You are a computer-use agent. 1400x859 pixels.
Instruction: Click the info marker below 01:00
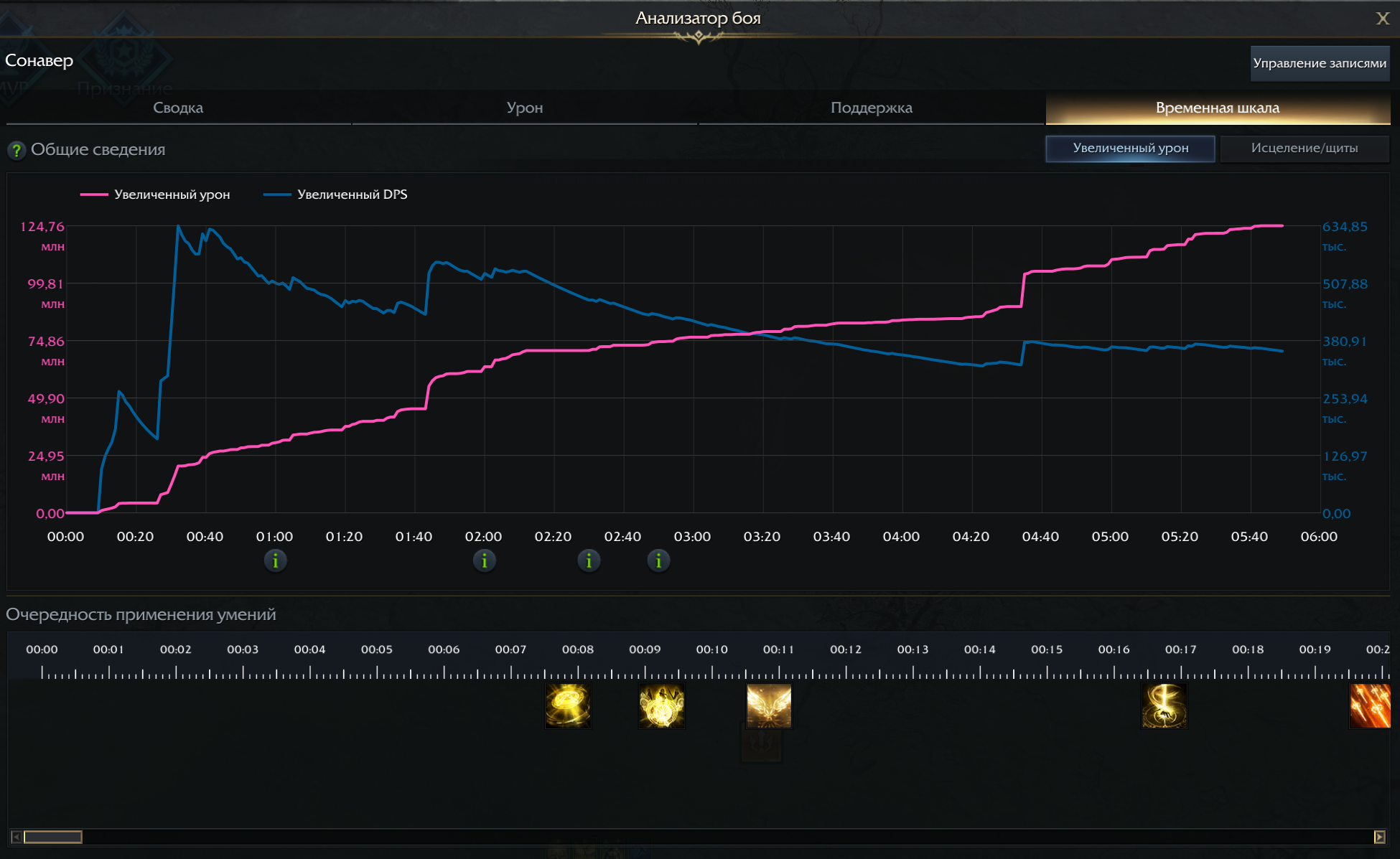(x=275, y=560)
